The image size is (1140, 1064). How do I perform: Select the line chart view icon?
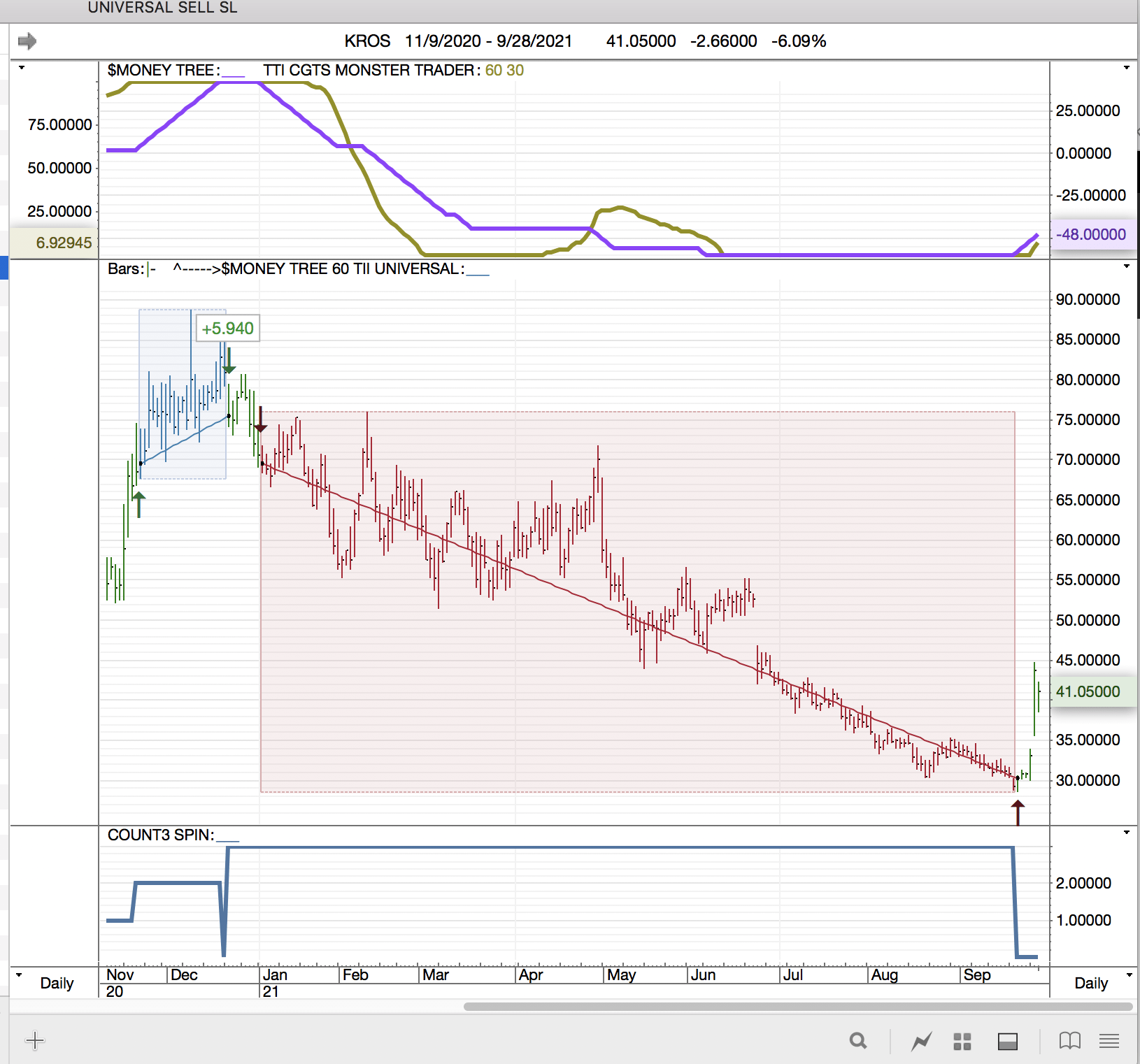pyautogui.click(x=921, y=1042)
